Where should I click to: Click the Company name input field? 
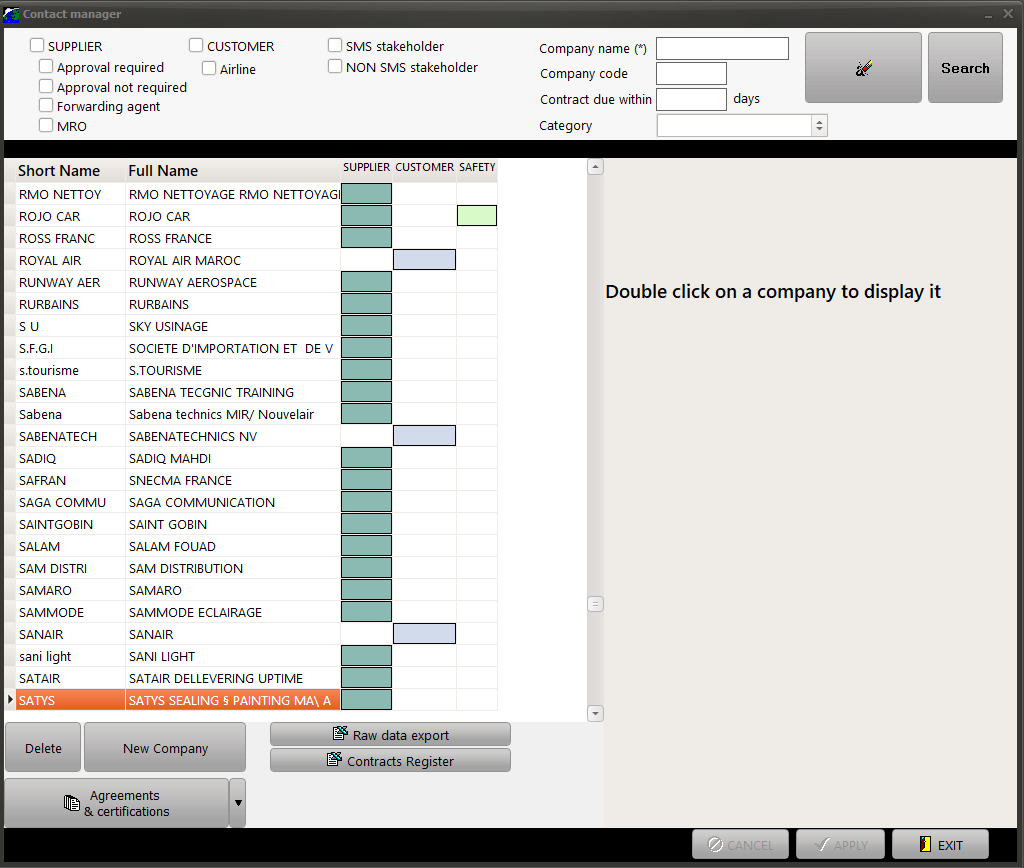click(x=722, y=48)
